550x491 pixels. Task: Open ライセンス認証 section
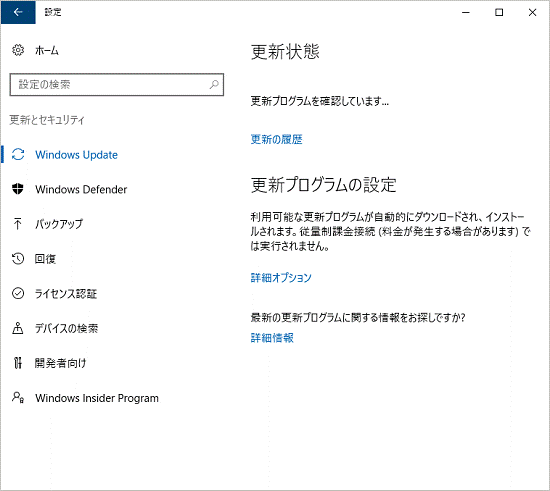pyautogui.click(x=66, y=294)
